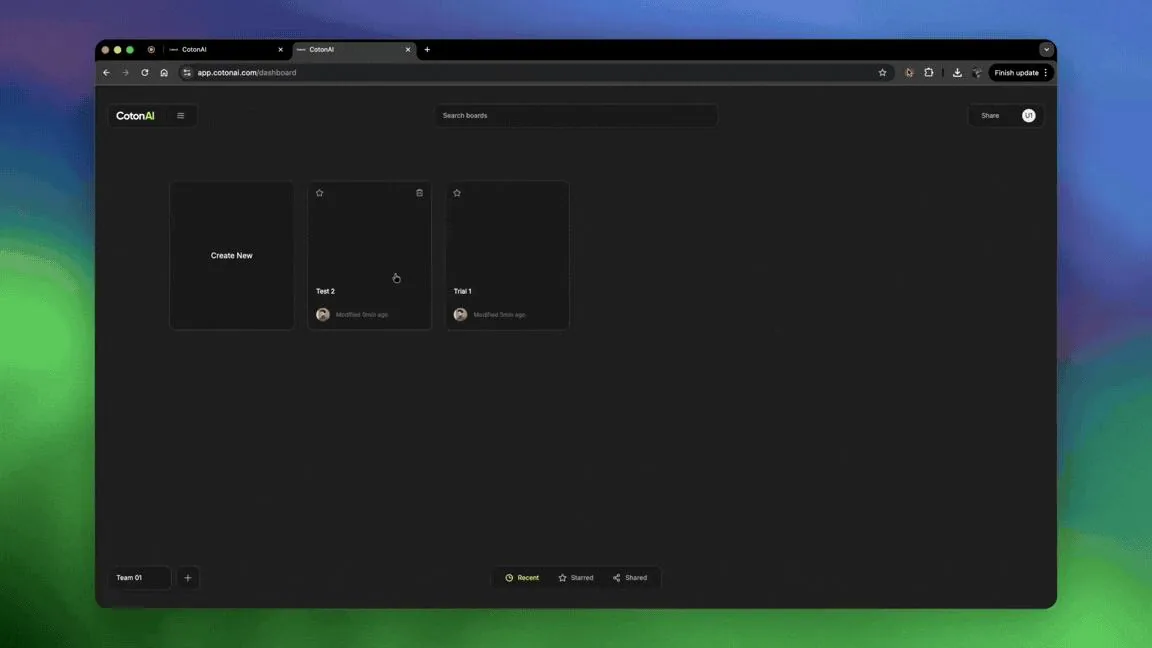Click the extension icon left of puzzle icon
The height and width of the screenshot is (648, 1152).
(x=909, y=73)
